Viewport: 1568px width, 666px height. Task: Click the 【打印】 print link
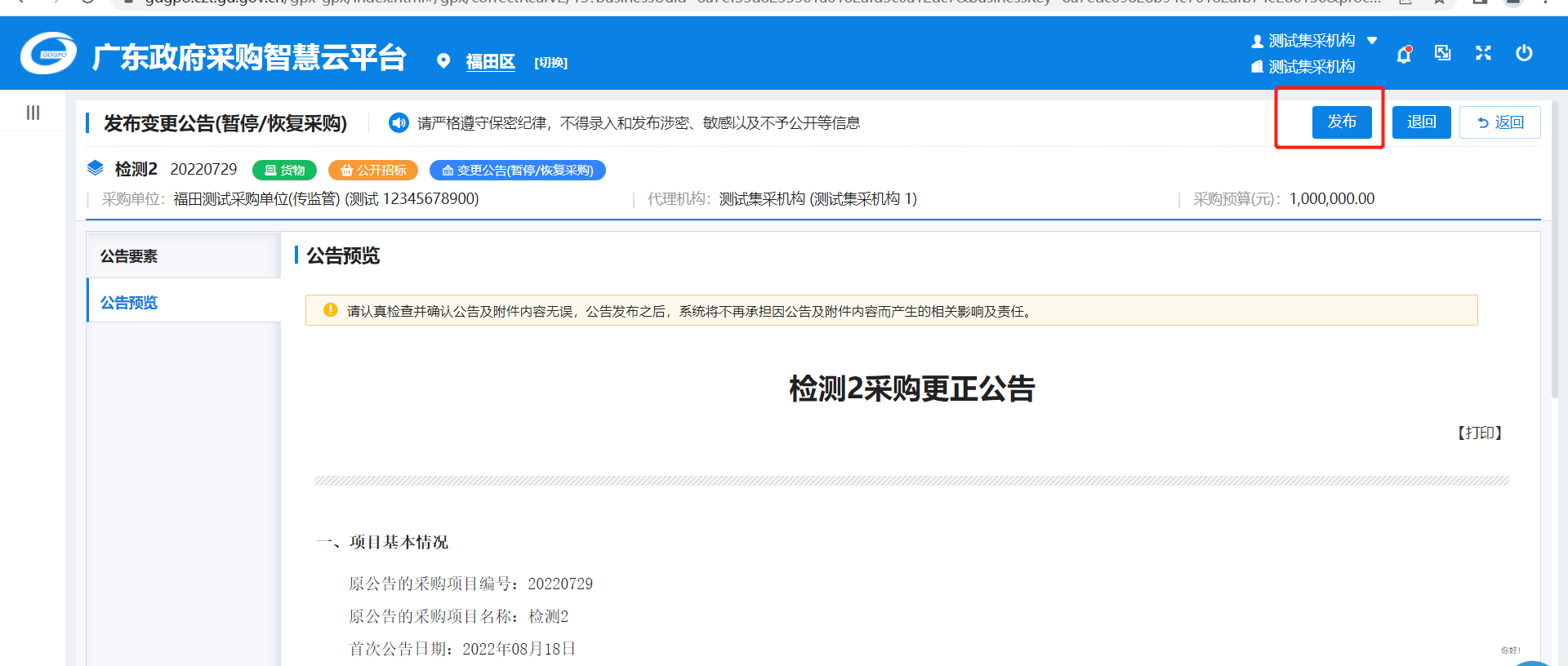[x=1480, y=433]
